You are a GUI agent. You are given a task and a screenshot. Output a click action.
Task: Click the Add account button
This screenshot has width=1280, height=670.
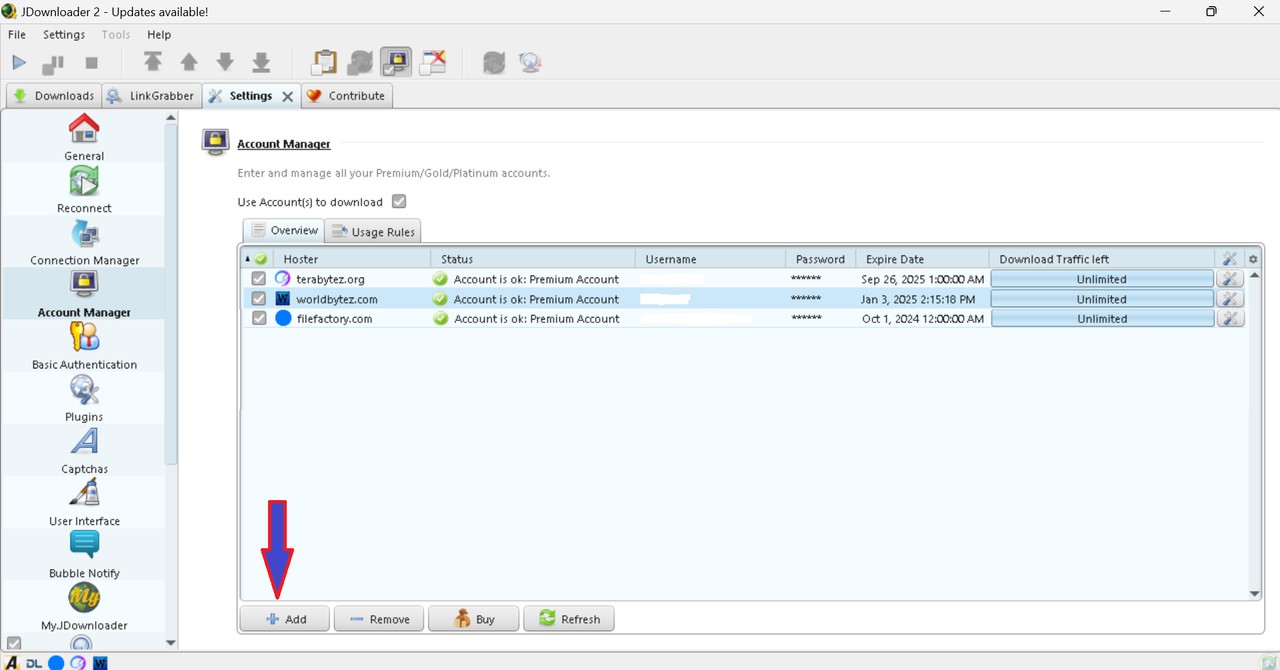tap(285, 619)
